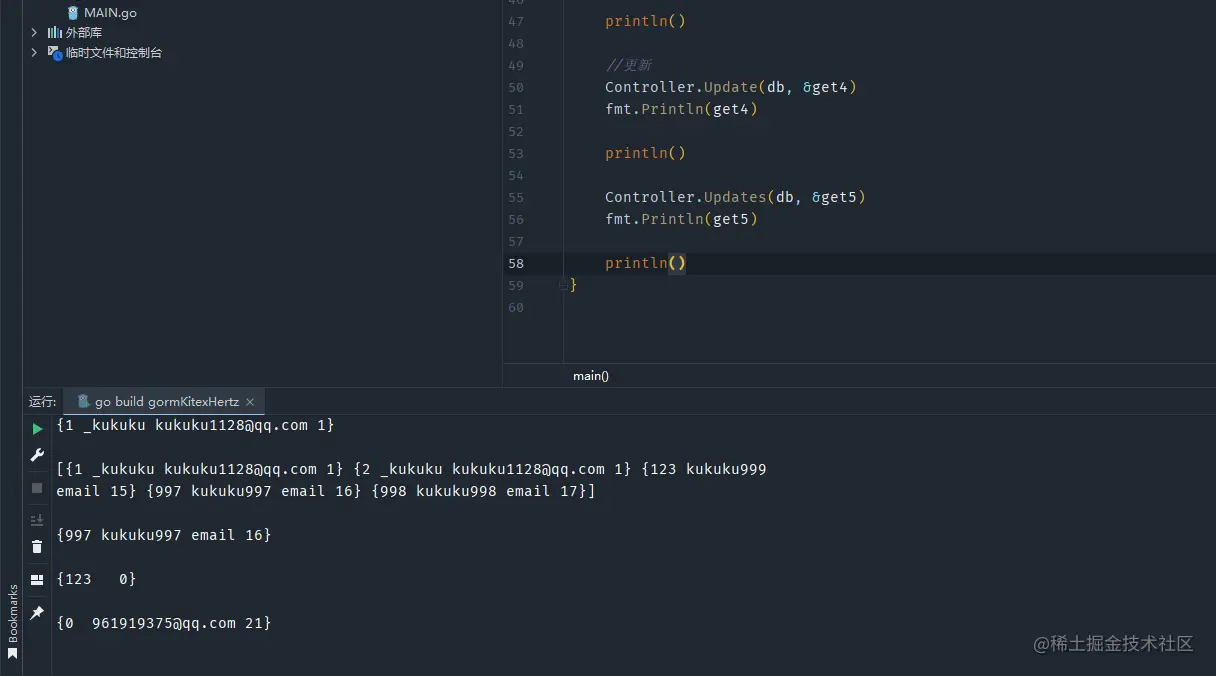Image resolution: width=1216 pixels, height=676 pixels.
Task: Click gutter line number 60
Action: pos(516,308)
